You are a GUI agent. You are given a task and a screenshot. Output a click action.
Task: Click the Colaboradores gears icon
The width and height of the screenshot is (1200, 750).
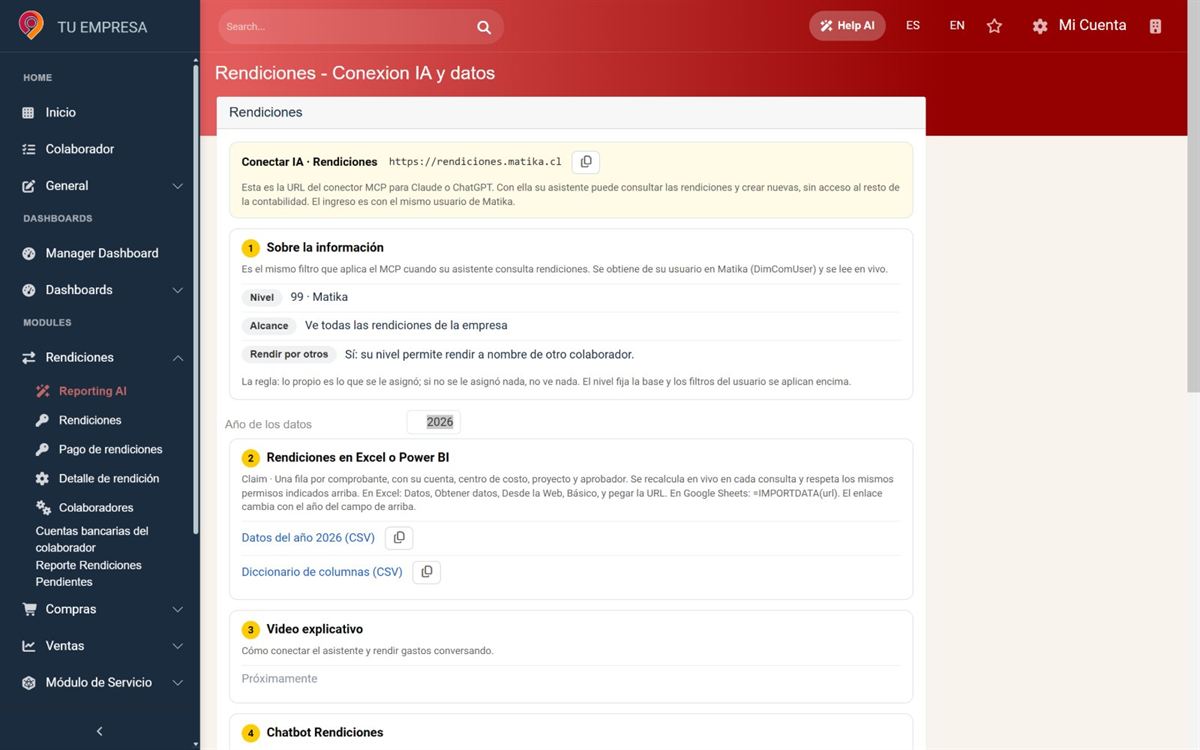coord(43,508)
